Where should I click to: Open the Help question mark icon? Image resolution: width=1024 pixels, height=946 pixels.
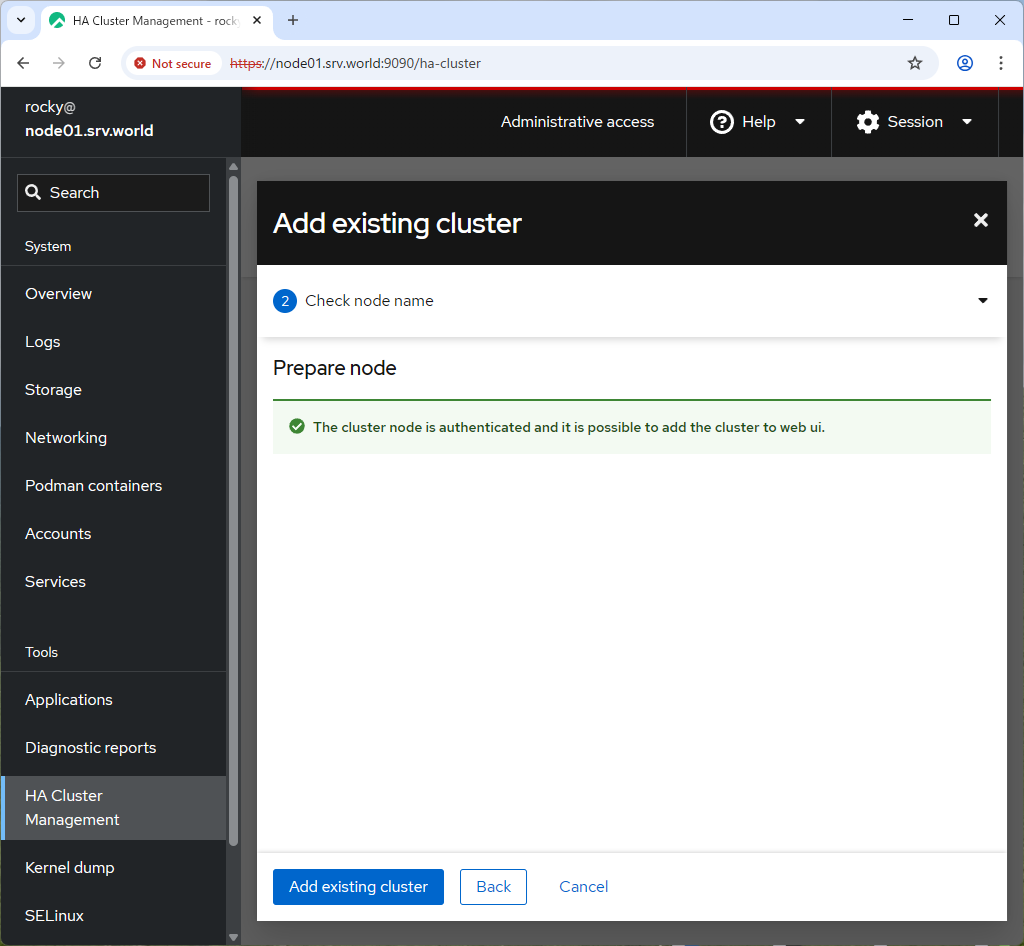click(722, 122)
